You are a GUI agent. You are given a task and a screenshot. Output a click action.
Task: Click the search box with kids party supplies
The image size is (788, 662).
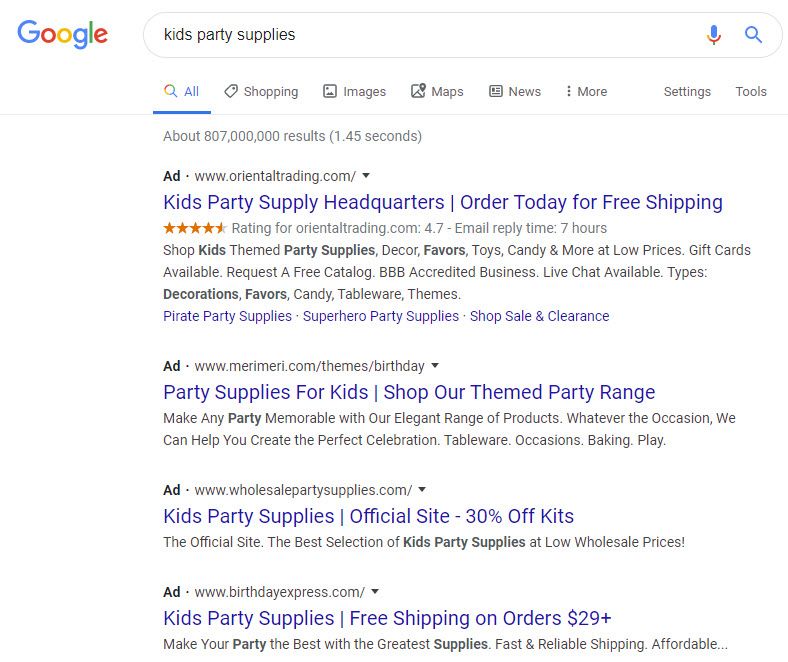420,35
